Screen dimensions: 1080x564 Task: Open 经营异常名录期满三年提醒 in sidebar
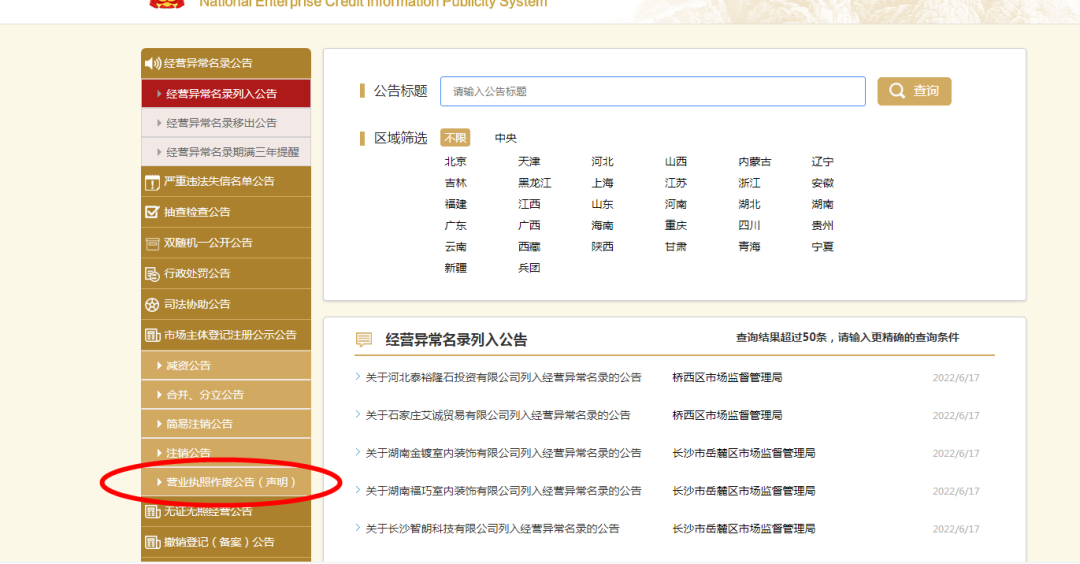tap(226, 152)
